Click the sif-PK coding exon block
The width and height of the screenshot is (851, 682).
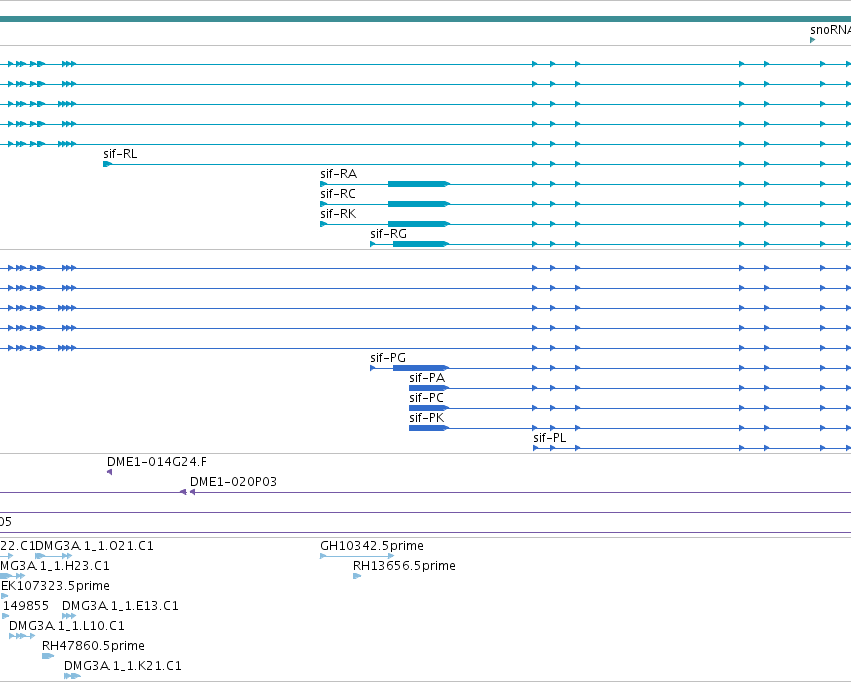pyautogui.click(x=428, y=428)
